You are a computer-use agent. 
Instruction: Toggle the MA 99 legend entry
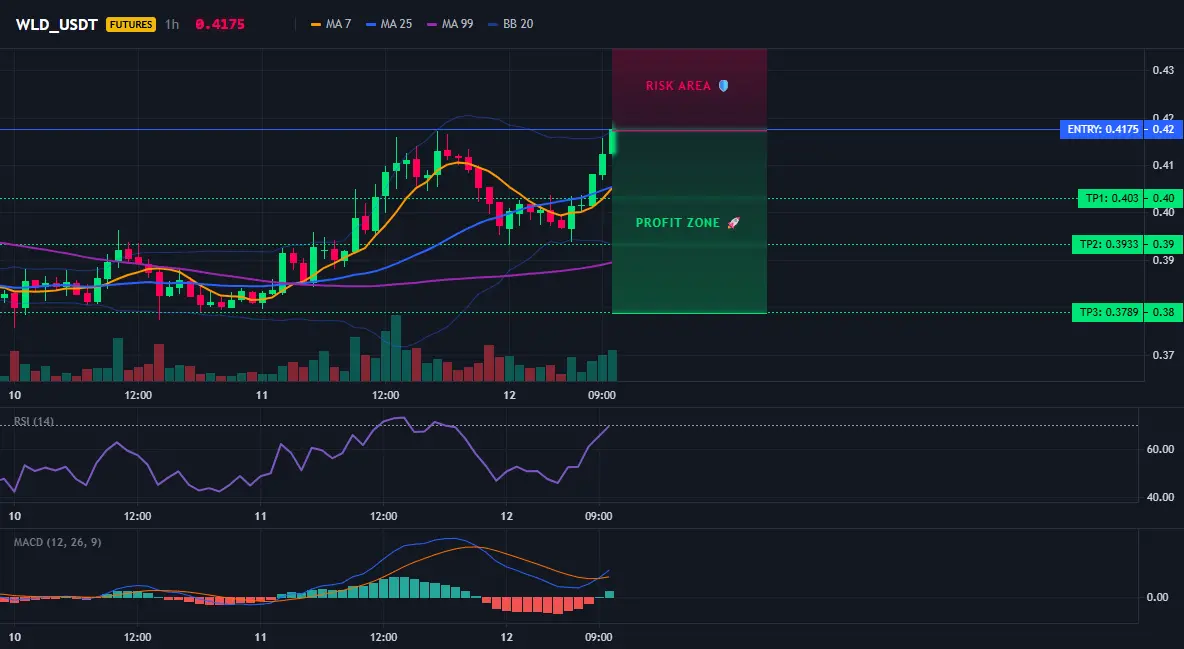(450, 24)
